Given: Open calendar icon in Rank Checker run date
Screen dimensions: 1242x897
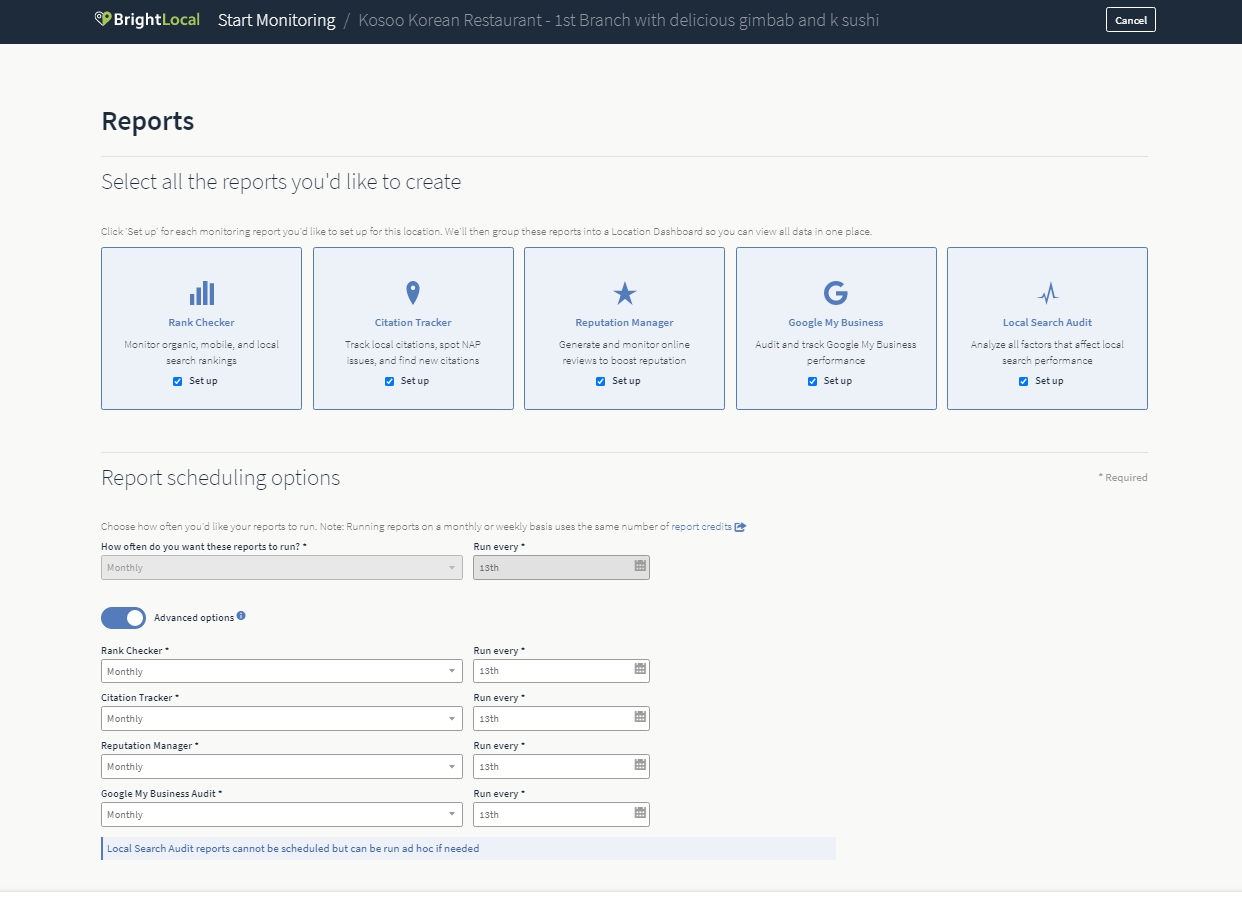Looking at the screenshot, I should tap(640, 669).
